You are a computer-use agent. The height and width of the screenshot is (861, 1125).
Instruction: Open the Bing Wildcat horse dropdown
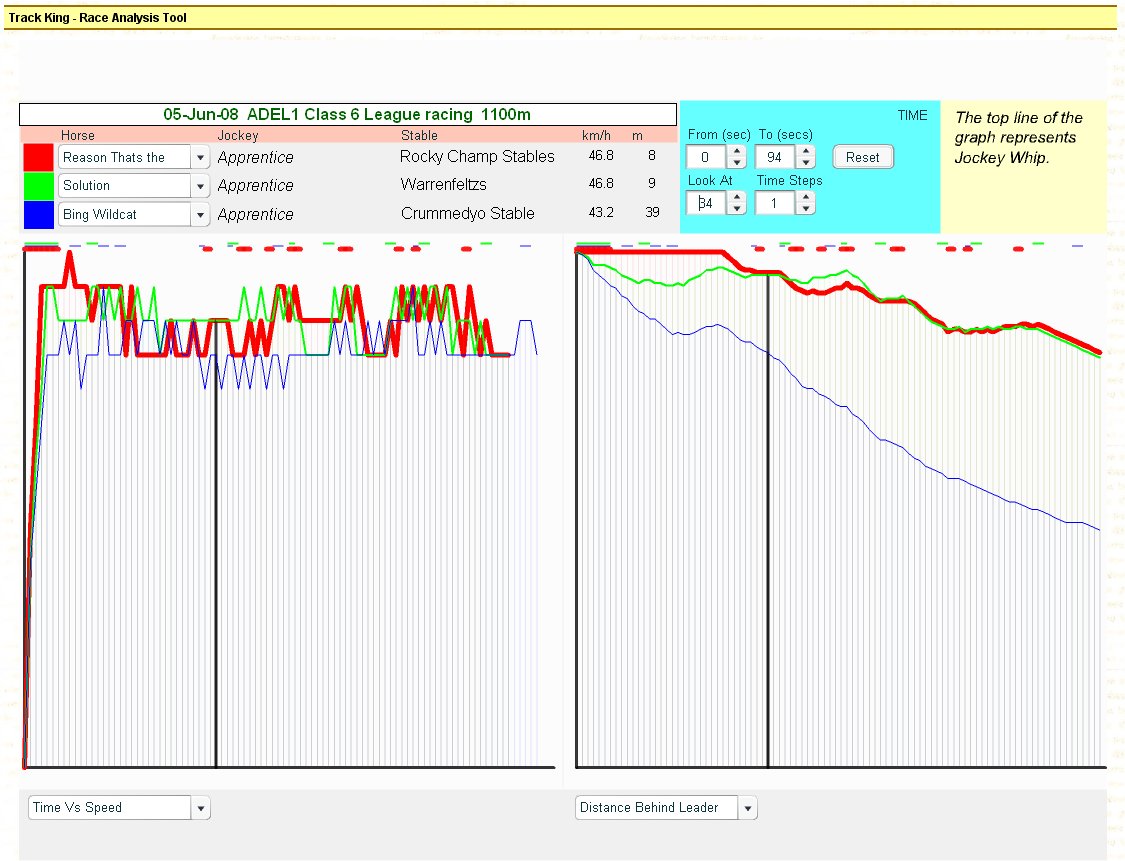tap(200, 215)
